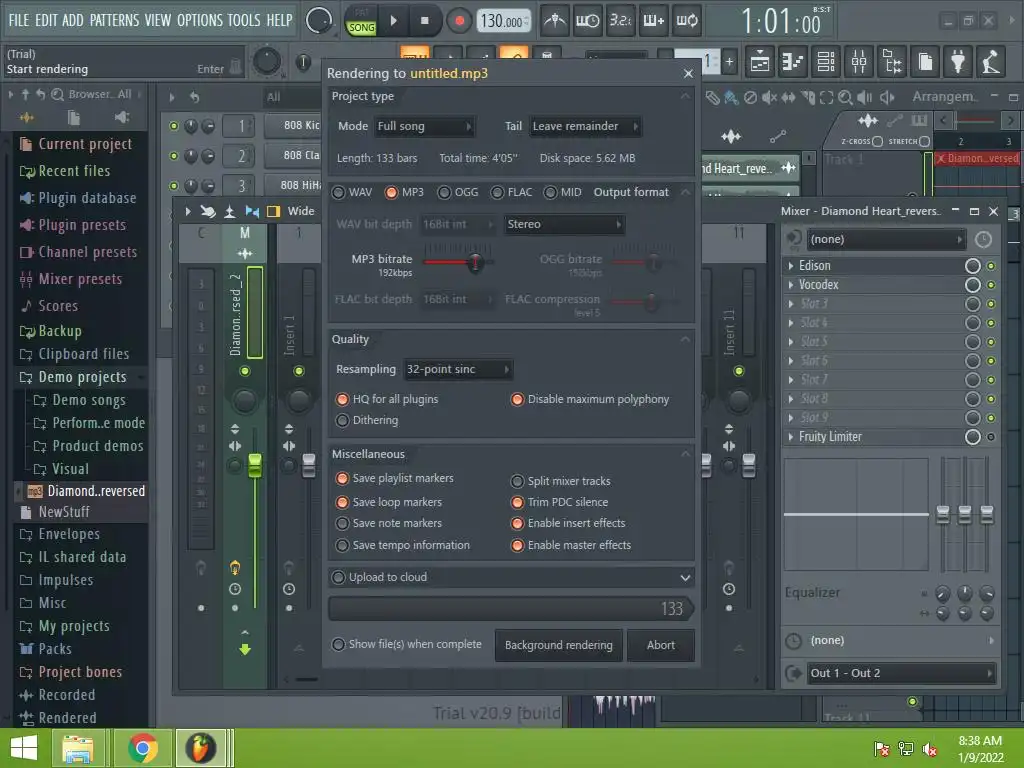The height and width of the screenshot is (768, 1024).
Task: Click the Stop button in transport
Action: point(424,21)
